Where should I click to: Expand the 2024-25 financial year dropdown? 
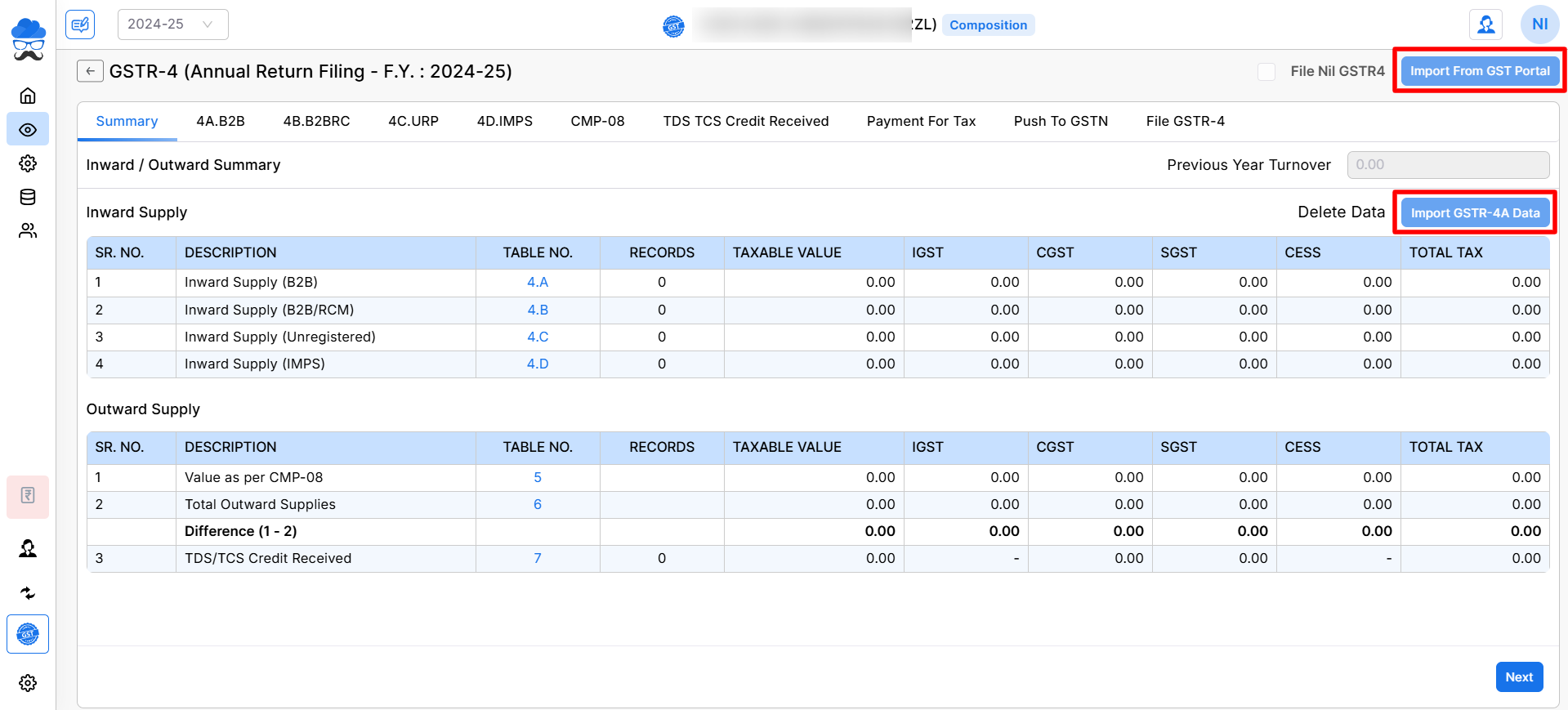[172, 25]
